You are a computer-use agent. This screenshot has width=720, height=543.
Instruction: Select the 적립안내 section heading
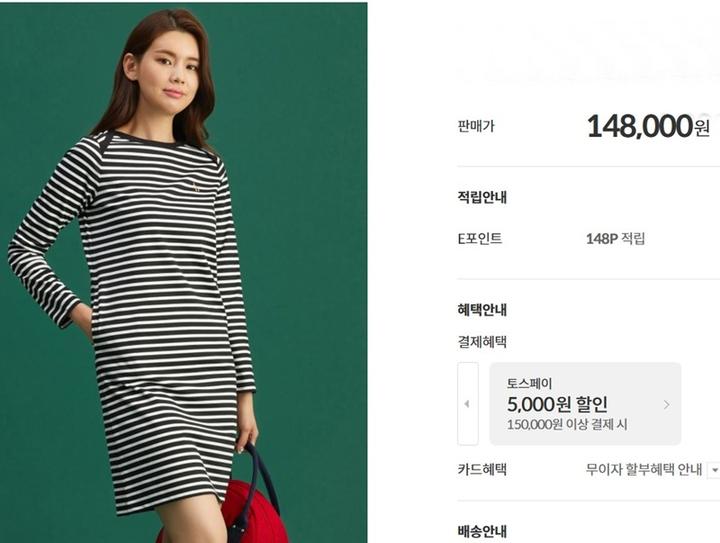point(482,197)
